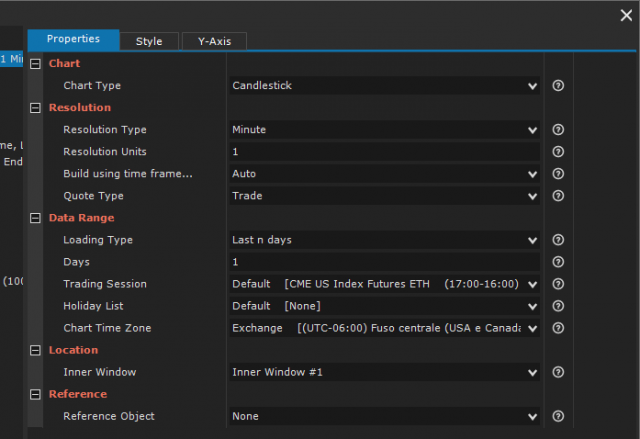The width and height of the screenshot is (640, 439).
Task: Open the Resolution Type Minute dropdown
Action: pyautogui.click(x=385, y=130)
